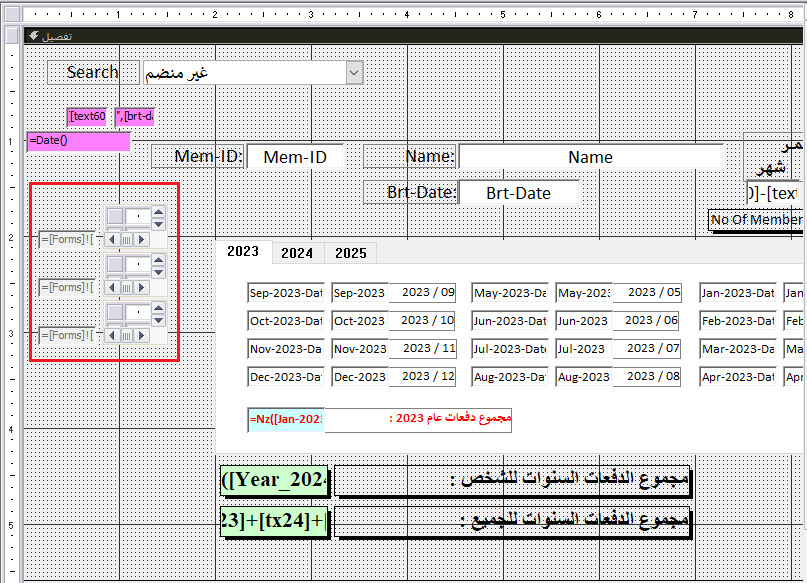Select the Search label control
Viewport: 807px width, 583px height.
(x=92, y=72)
